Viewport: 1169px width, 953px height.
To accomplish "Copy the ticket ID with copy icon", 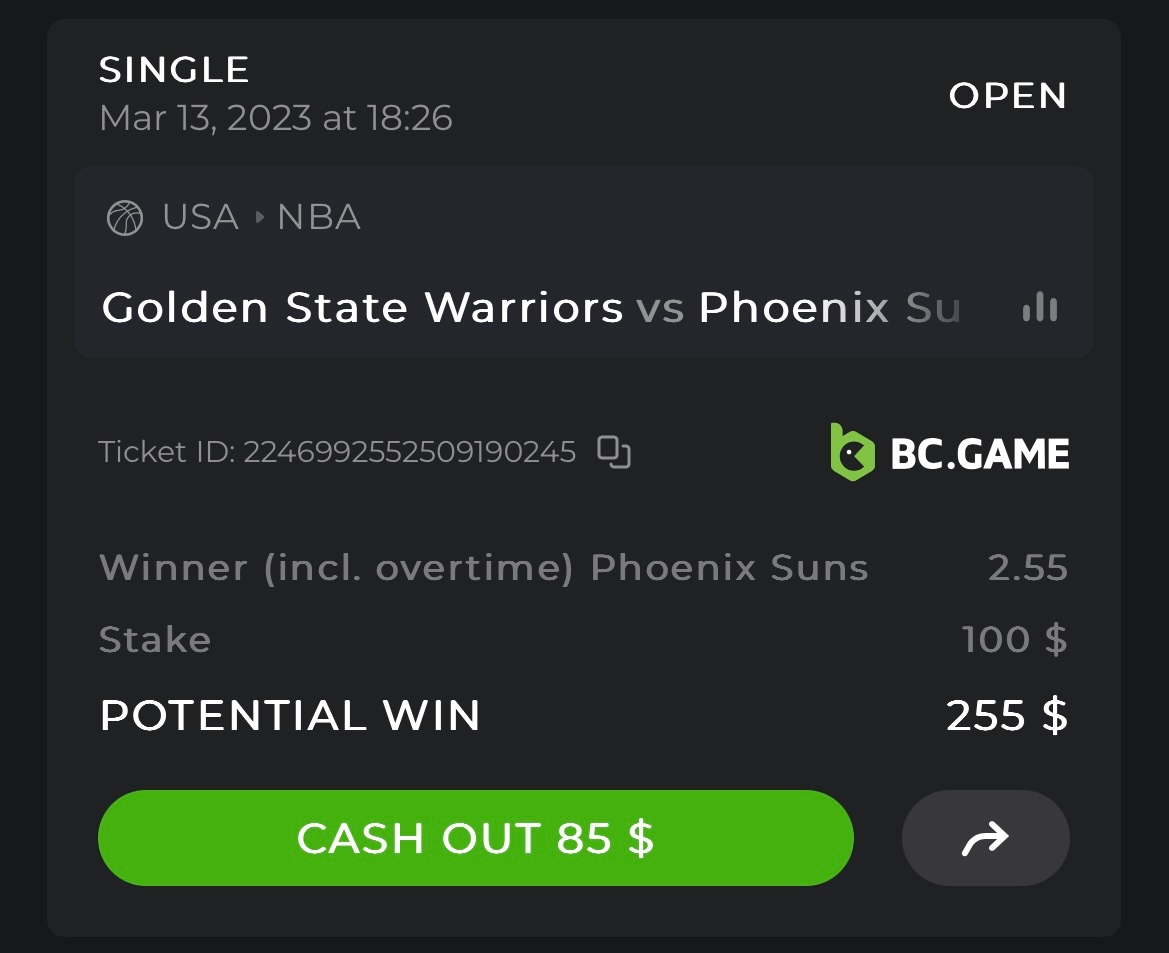I will (x=614, y=452).
